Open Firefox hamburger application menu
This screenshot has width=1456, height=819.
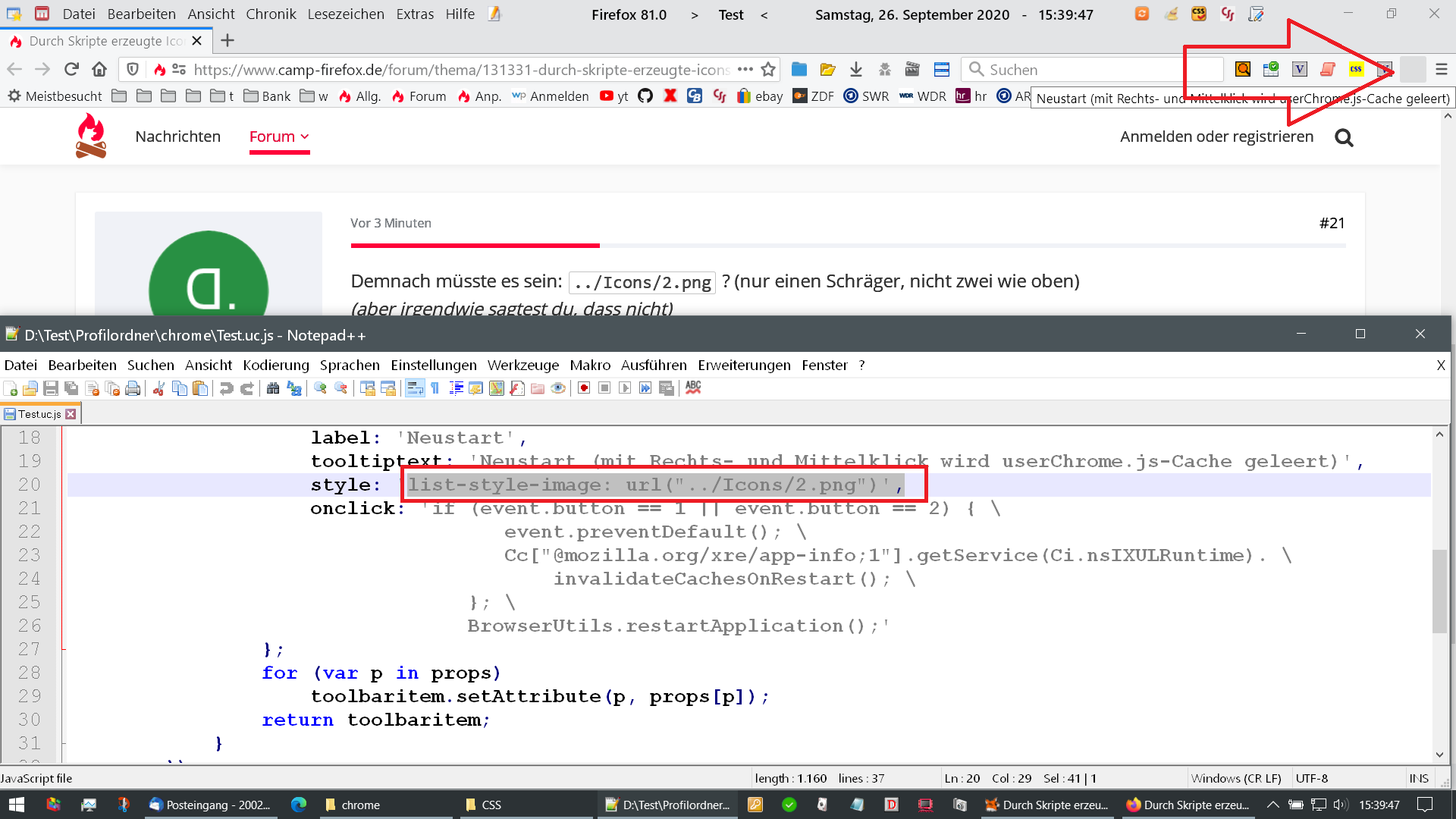tap(1441, 70)
